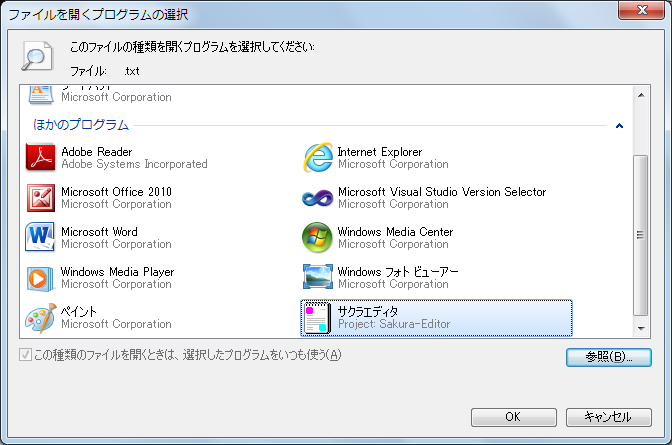
Task: Click the Windows Media Player label
Action: (117, 272)
